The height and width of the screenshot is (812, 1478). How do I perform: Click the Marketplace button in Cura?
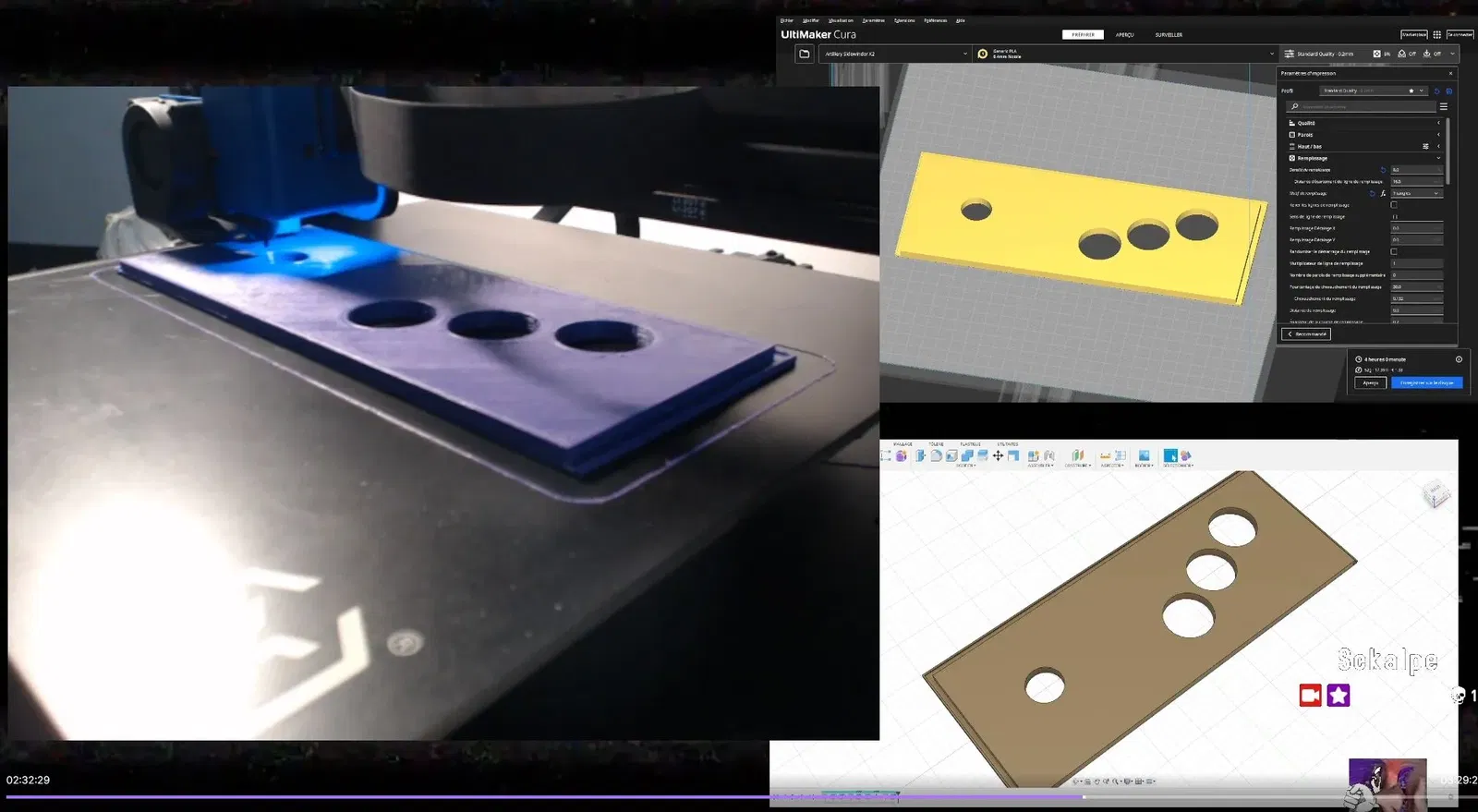pyautogui.click(x=1414, y=34)
